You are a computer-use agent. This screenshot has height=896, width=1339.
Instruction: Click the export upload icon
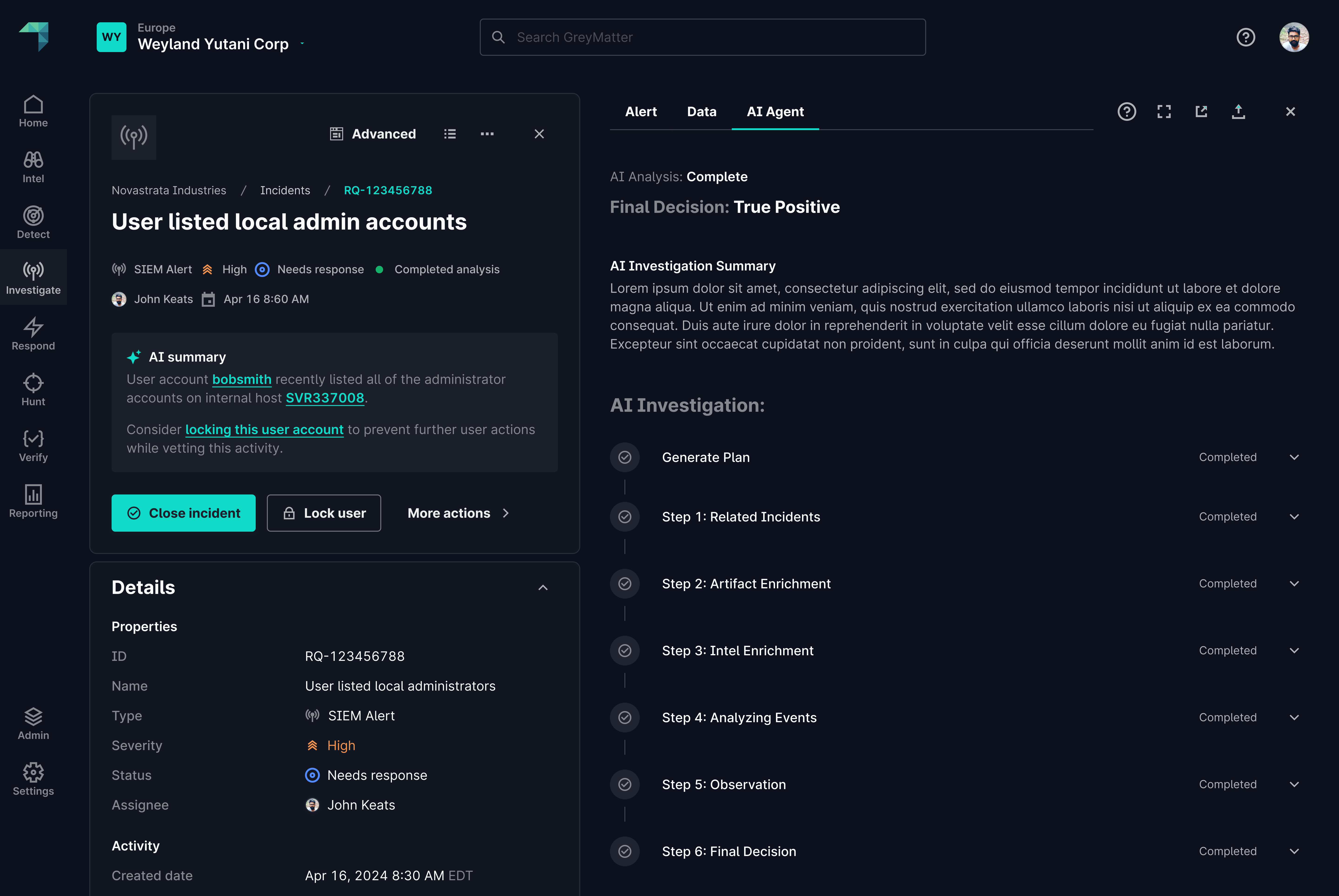point(1238,112)
